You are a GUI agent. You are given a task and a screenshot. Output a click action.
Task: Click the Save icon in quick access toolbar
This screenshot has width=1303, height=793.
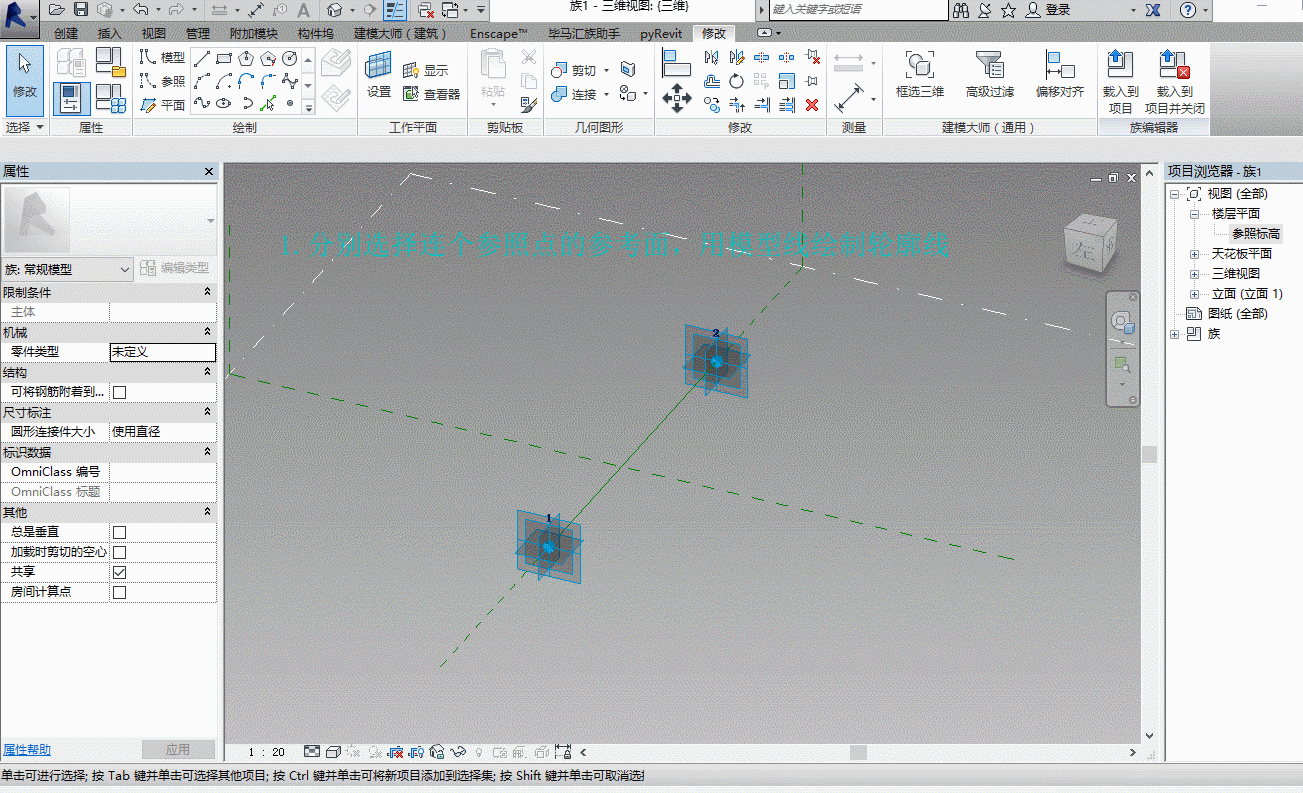[81, 10]
